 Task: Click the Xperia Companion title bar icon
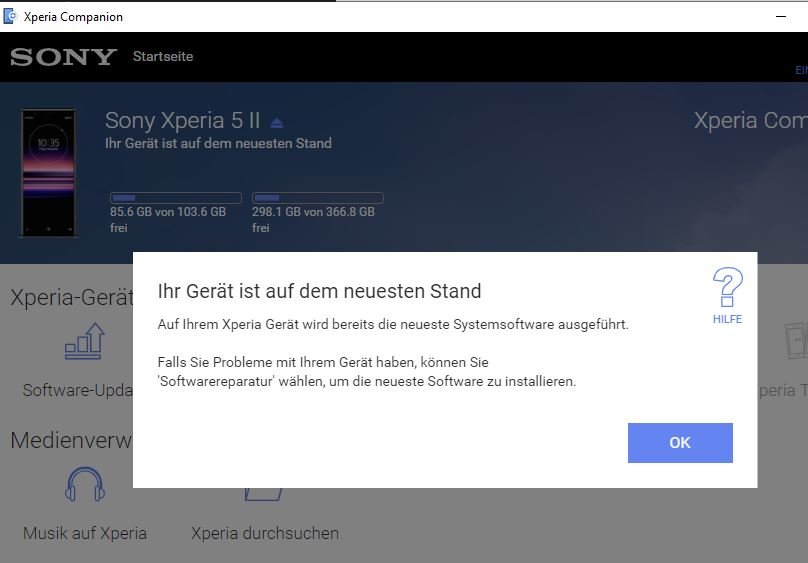tap(11, 16)
